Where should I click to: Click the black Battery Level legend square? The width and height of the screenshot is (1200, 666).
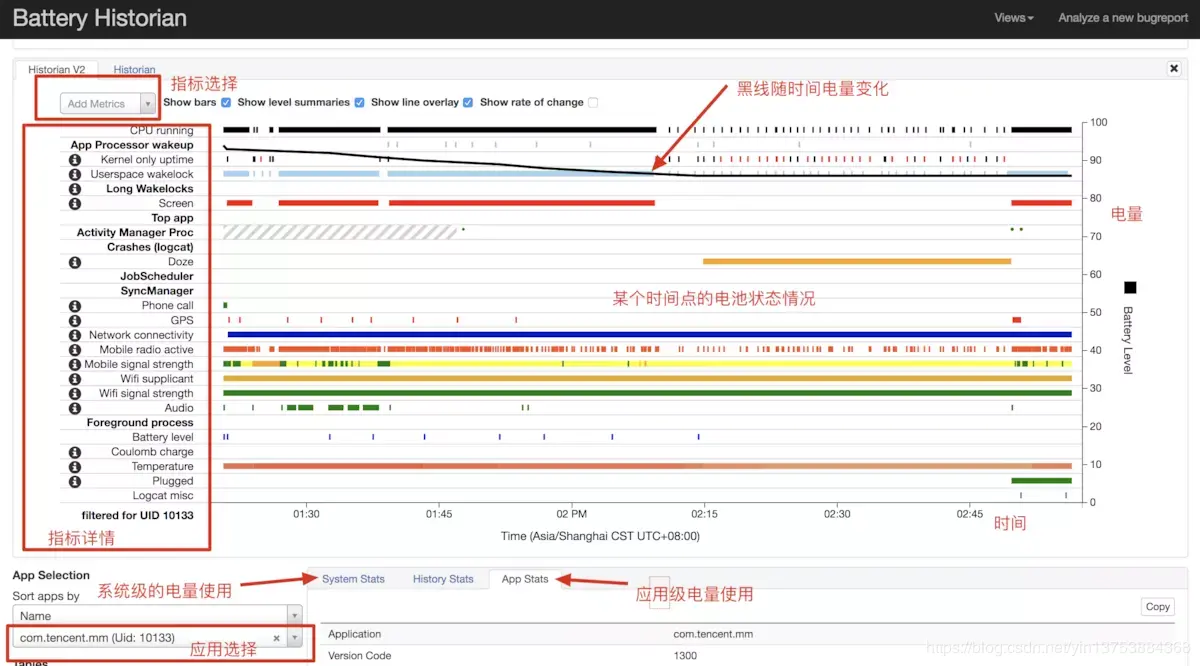coord(1130,288)
